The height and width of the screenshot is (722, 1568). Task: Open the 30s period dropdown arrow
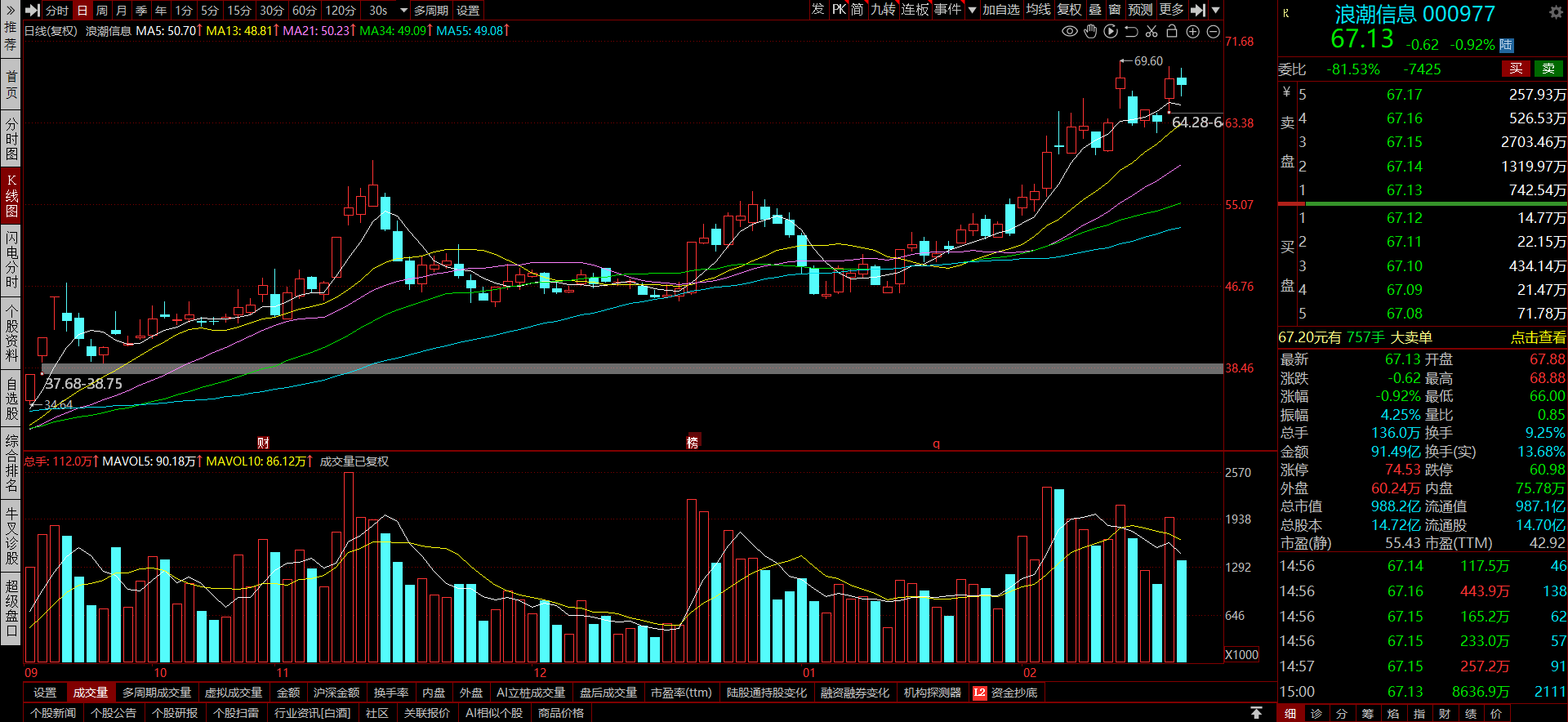[x=403, y=11]
